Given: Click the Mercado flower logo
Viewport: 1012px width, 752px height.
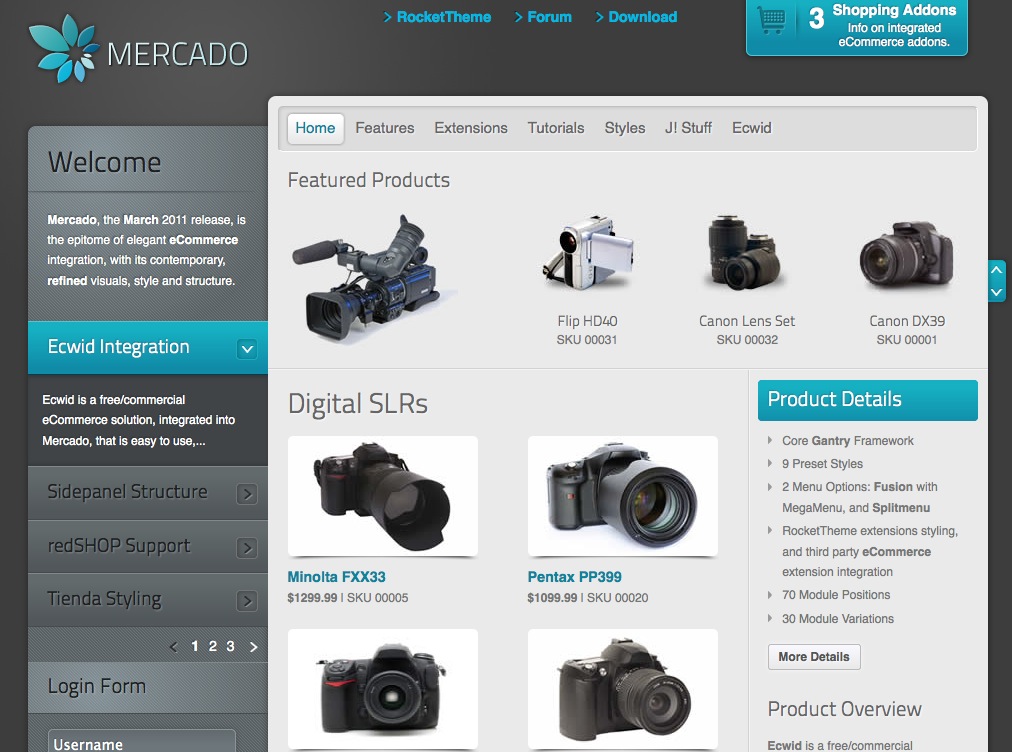Looking at the screenshot, I should click(x=63, y=50).
